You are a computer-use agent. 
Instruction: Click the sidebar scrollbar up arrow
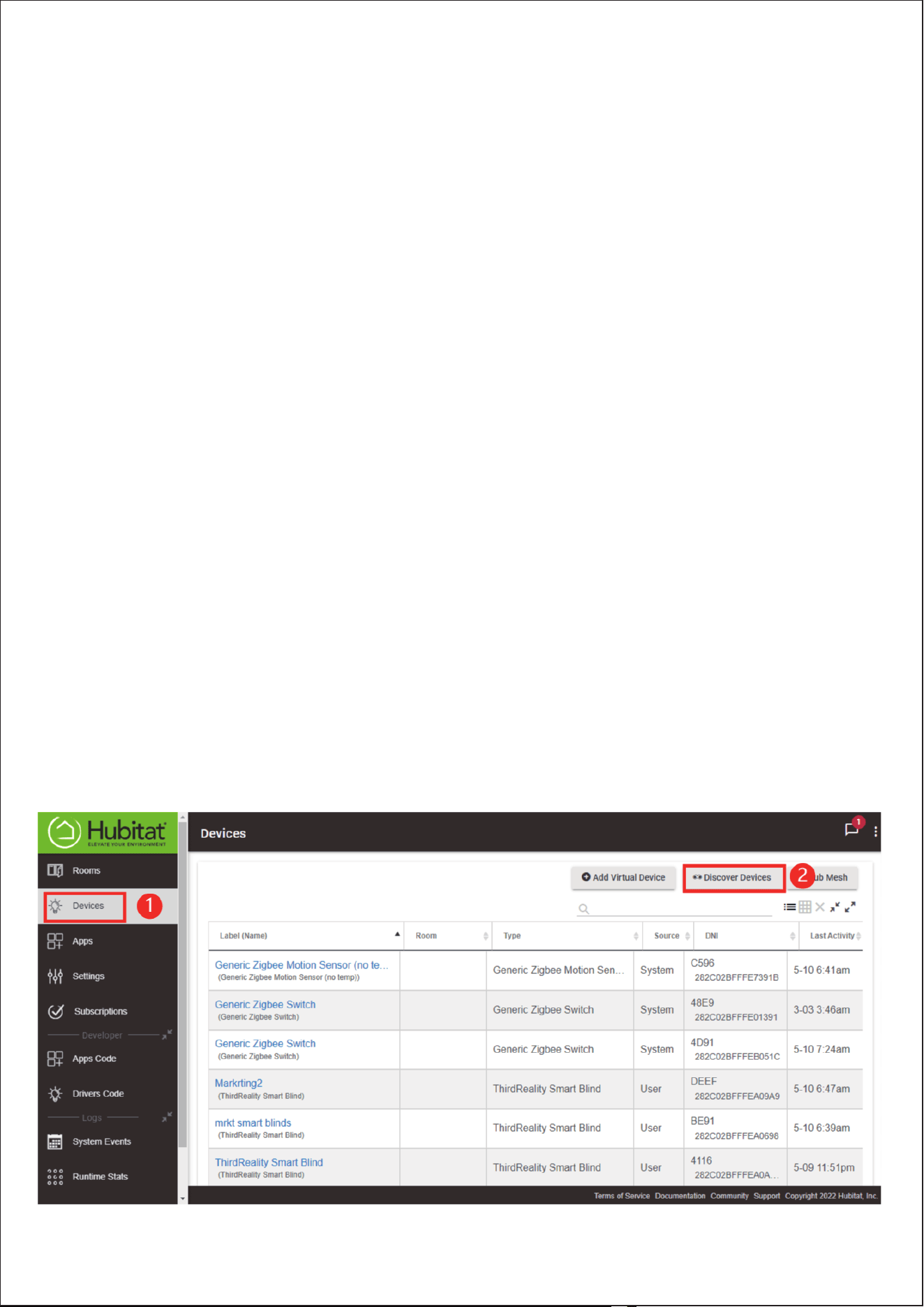coord(183,817)
